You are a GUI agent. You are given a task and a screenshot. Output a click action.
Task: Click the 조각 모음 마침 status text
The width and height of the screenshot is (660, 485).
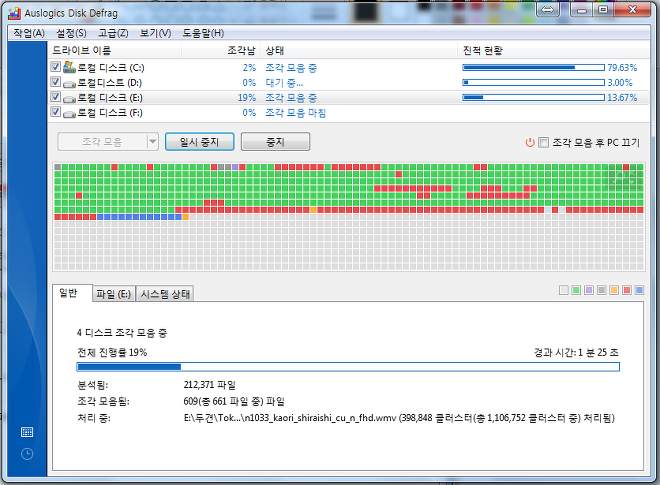(x=295, y=113)
